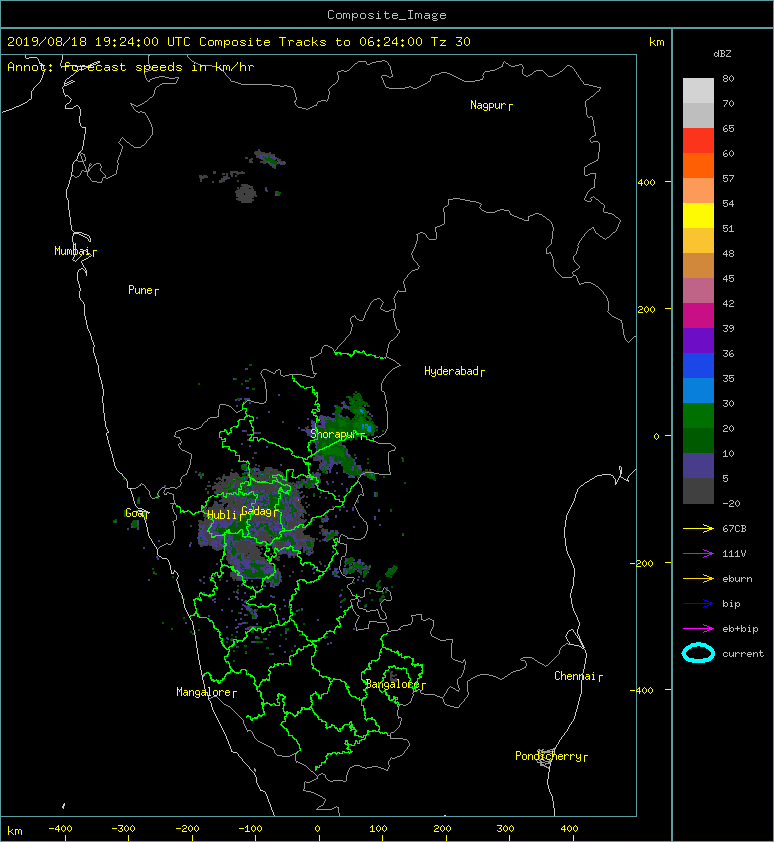Viewport: 774px width, 842px height.
Task: Click the gray circular echo in the north
Action: [x=245, y=193]
